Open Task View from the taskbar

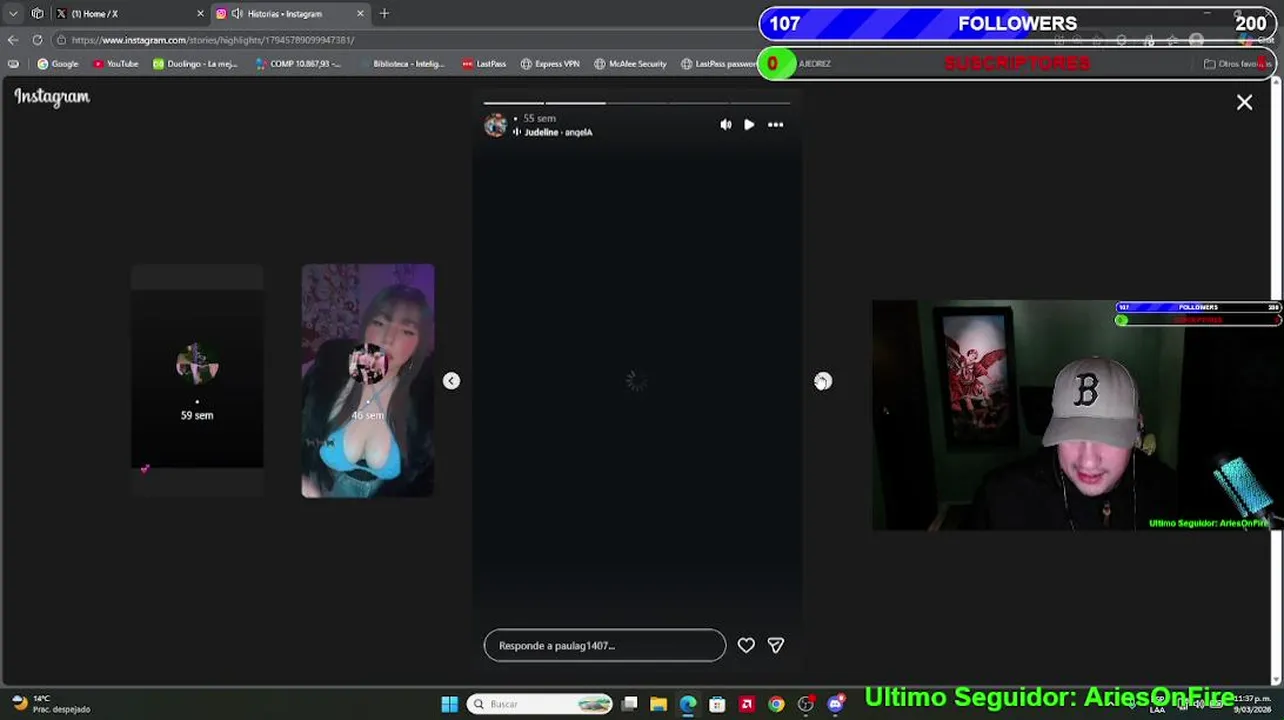coord(629,704)
